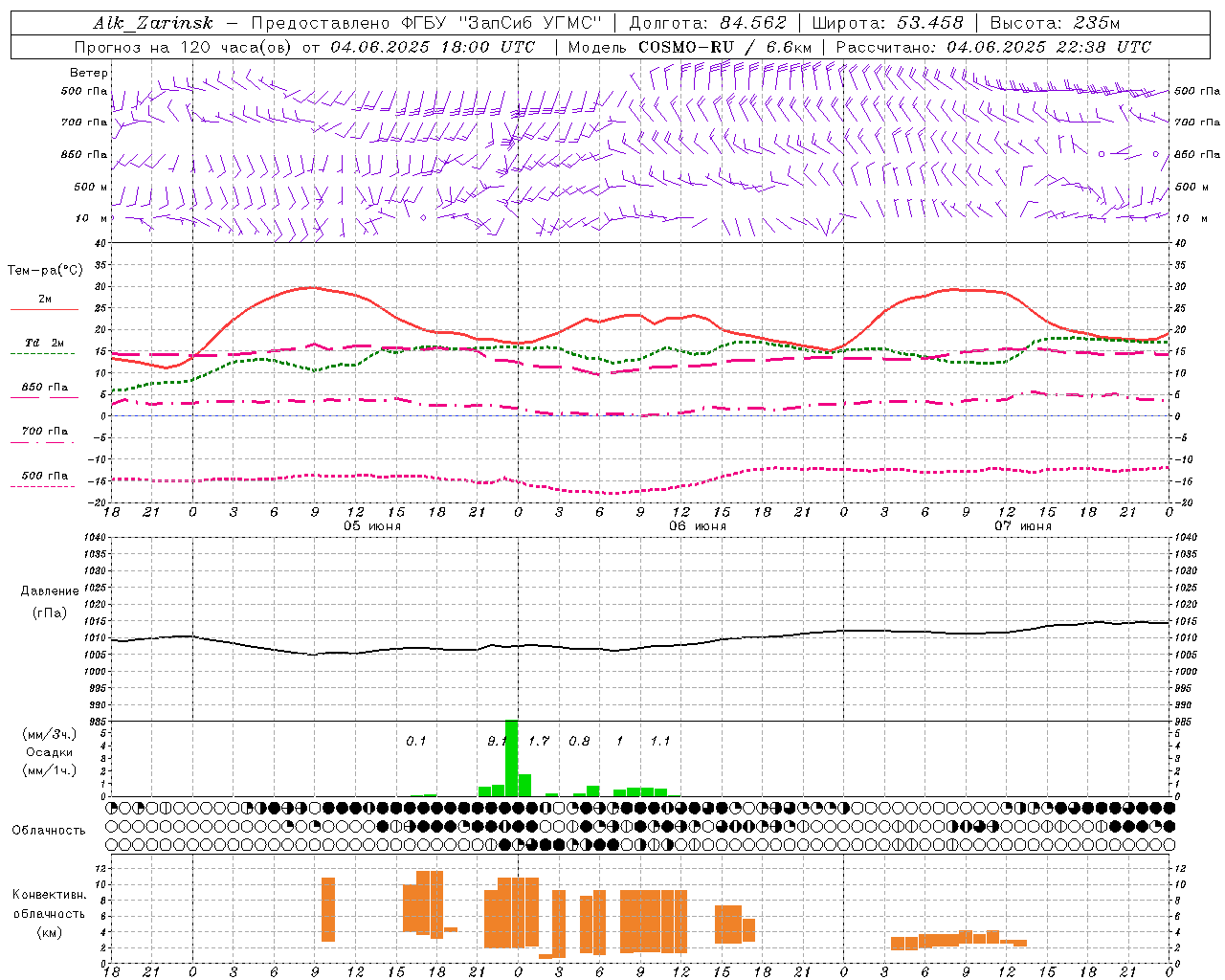Click the 0.1 precipitation amount value

[x=416, y=741]
